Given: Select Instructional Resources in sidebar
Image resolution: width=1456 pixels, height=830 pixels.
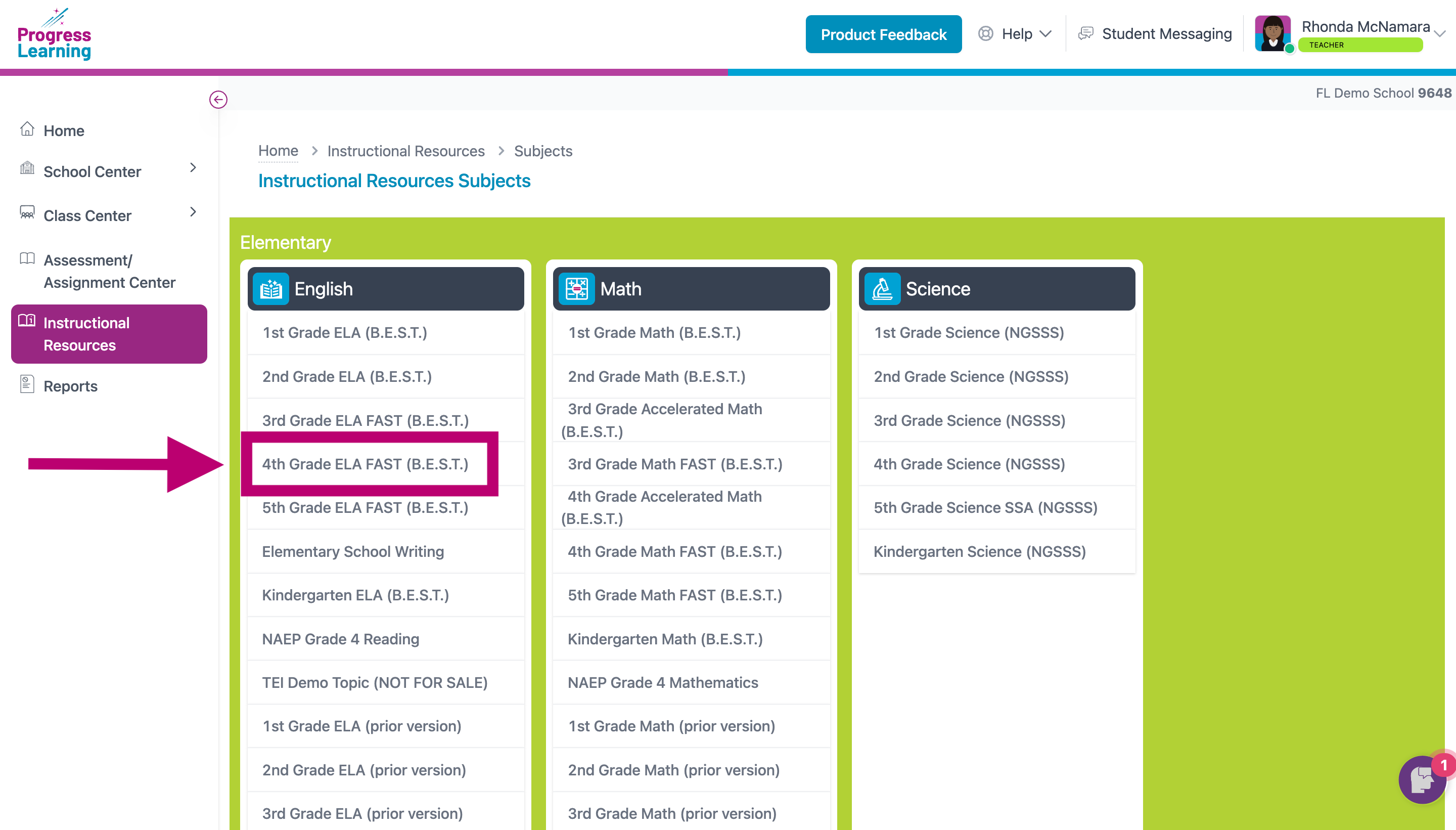Looking at the screenshot, I should (x=109, y=334).
